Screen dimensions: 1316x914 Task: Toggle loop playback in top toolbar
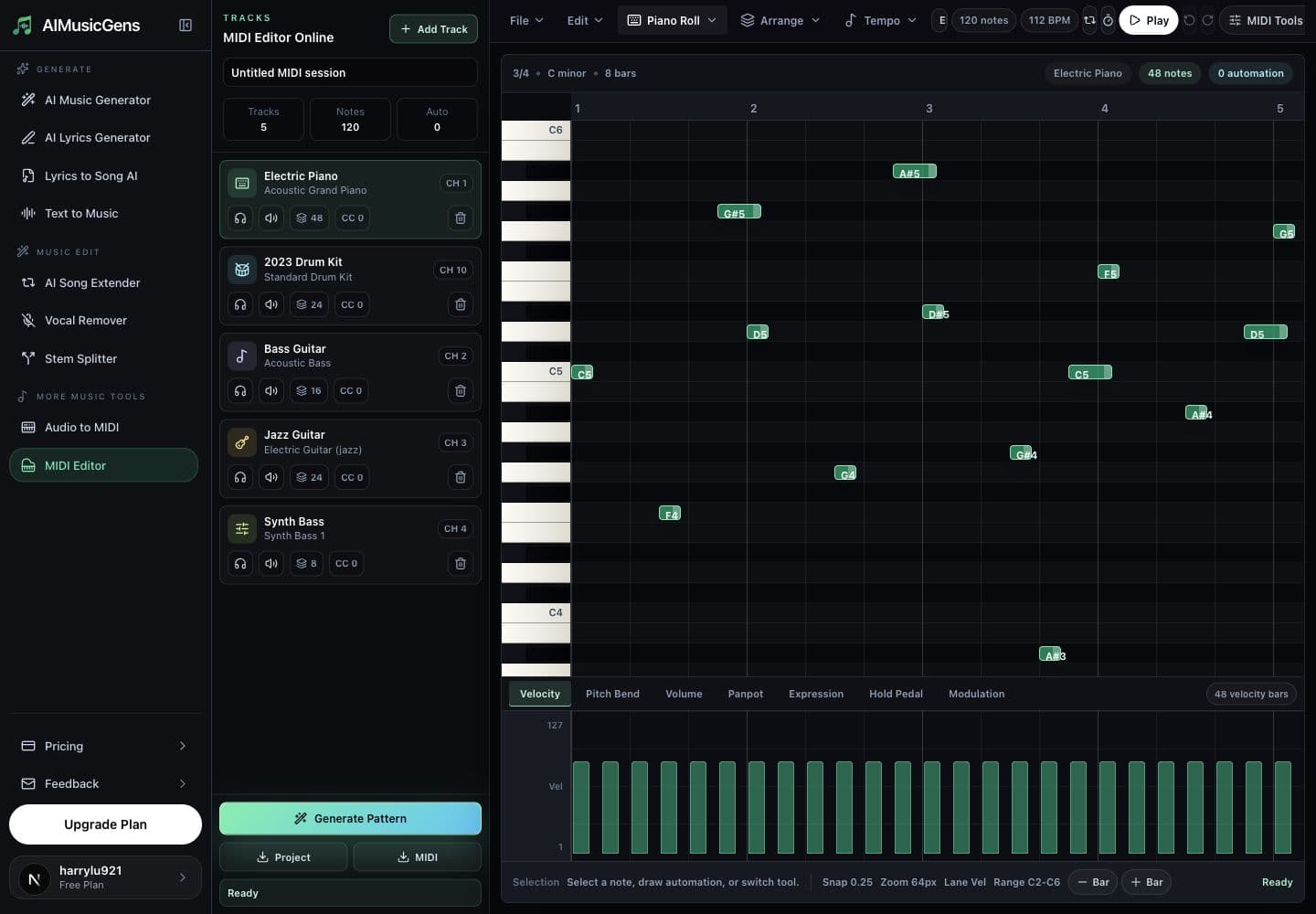[1089, 20]
